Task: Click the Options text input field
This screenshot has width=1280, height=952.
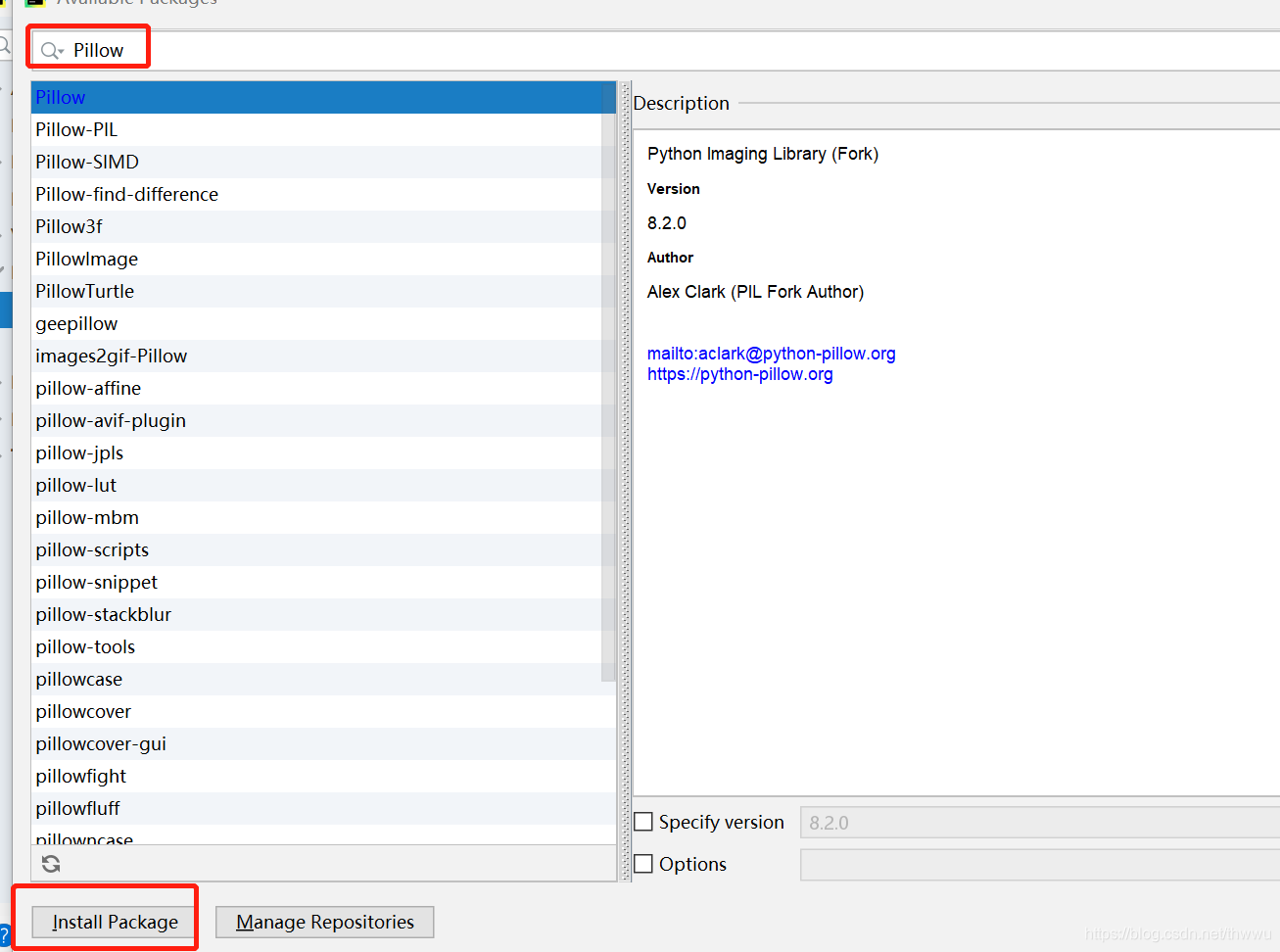Action: tap(1040, 865)
